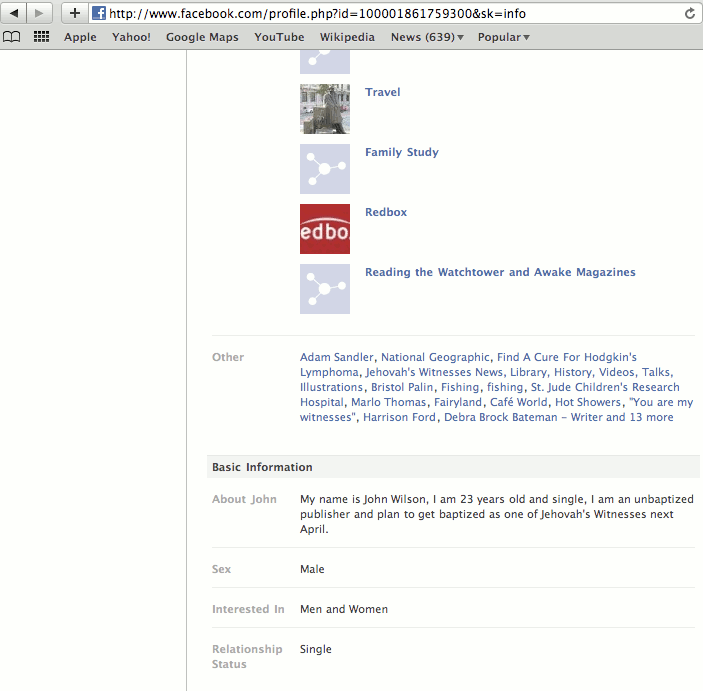Viewport: 703px width, 691px height.
Task: Open the Yahoo! bookmark
Action: [x=131, y=37]
